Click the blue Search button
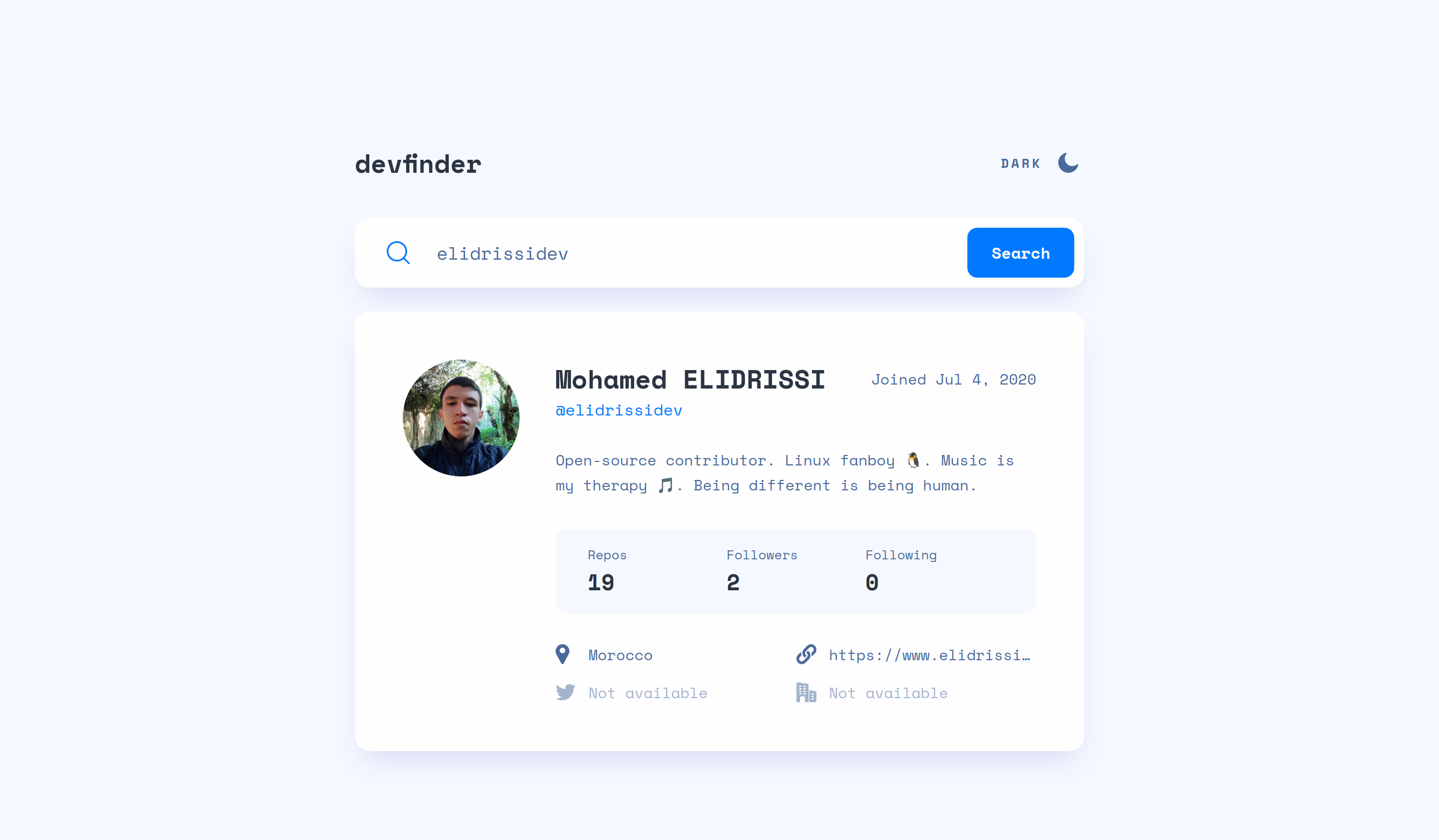The height and width of the screenshot is (840, 1439). [1020, 253]
